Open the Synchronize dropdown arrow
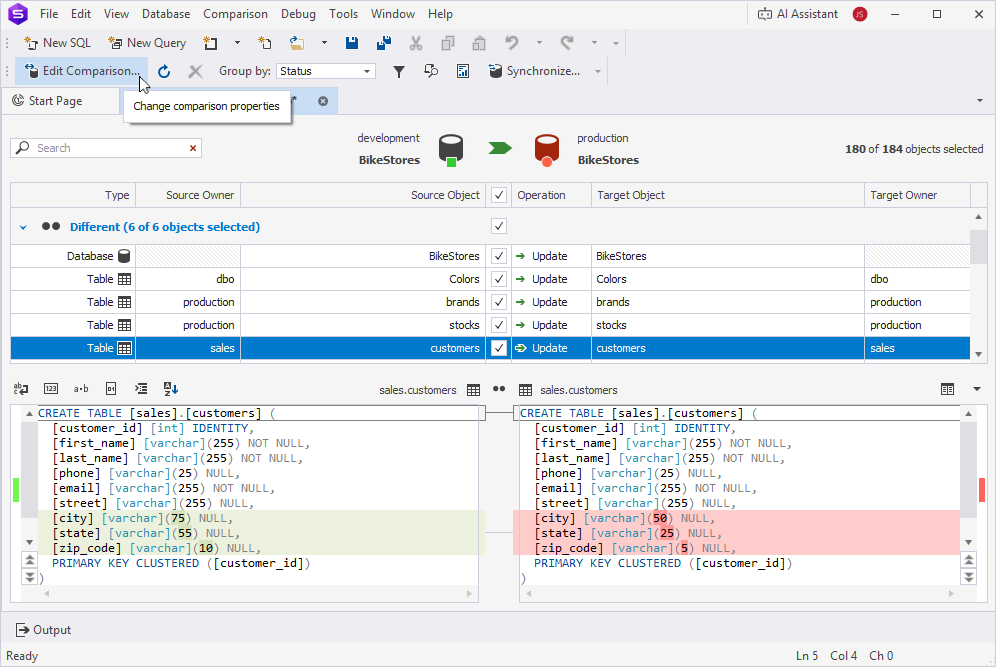The width and height of the screenshot is (996, 667). 598,71
